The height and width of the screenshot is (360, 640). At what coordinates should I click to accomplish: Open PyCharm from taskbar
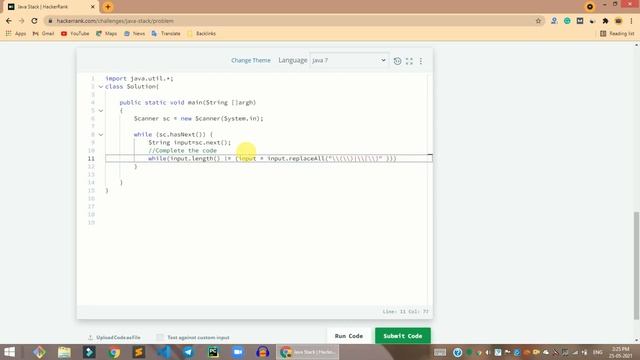(x=213, y=352)
